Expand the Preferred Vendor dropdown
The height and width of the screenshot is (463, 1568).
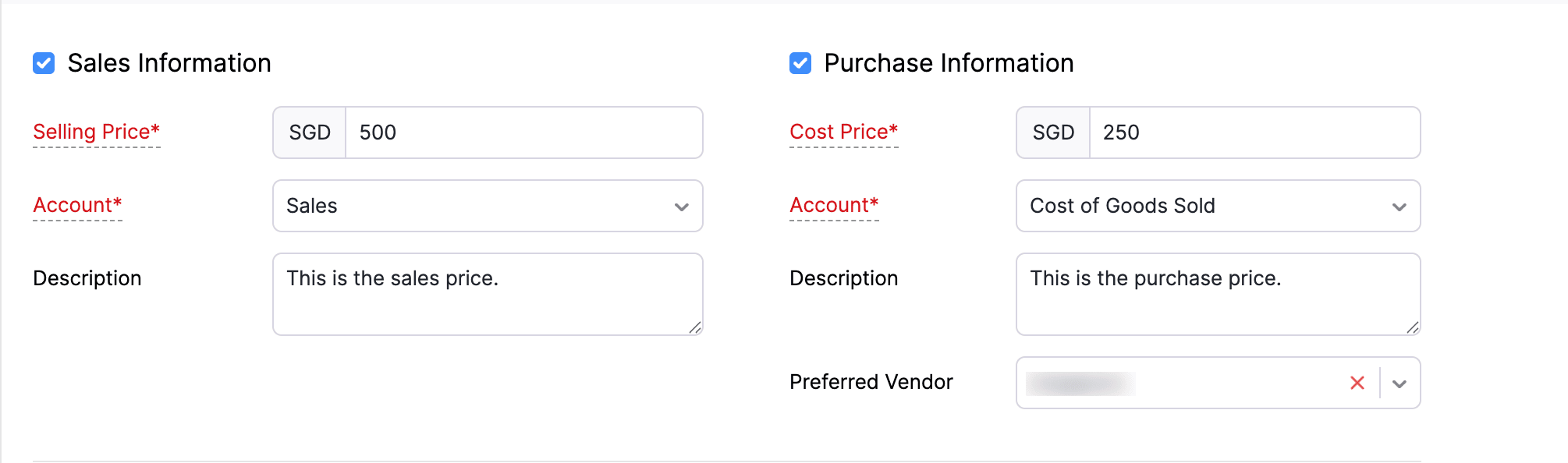1400,382
